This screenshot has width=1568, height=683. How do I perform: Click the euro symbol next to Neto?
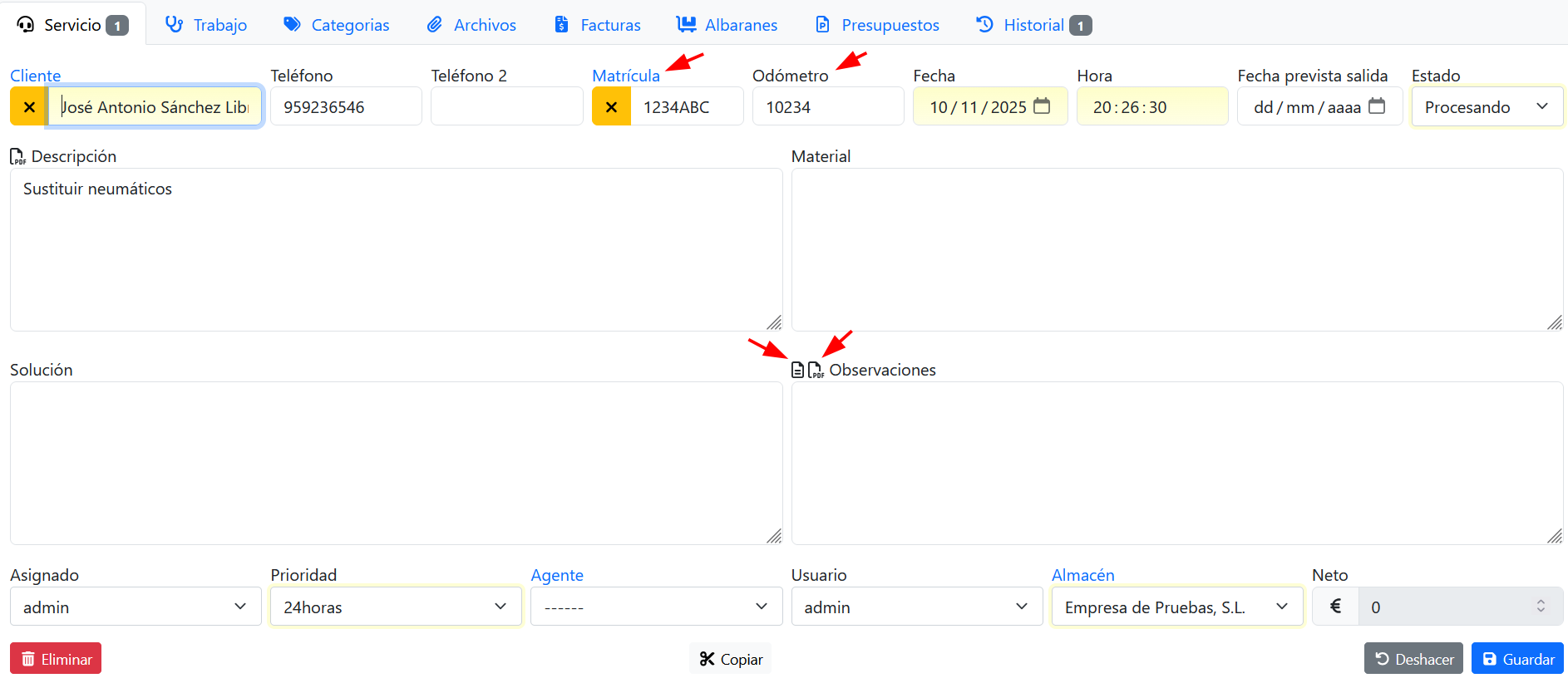(1335, 607)
